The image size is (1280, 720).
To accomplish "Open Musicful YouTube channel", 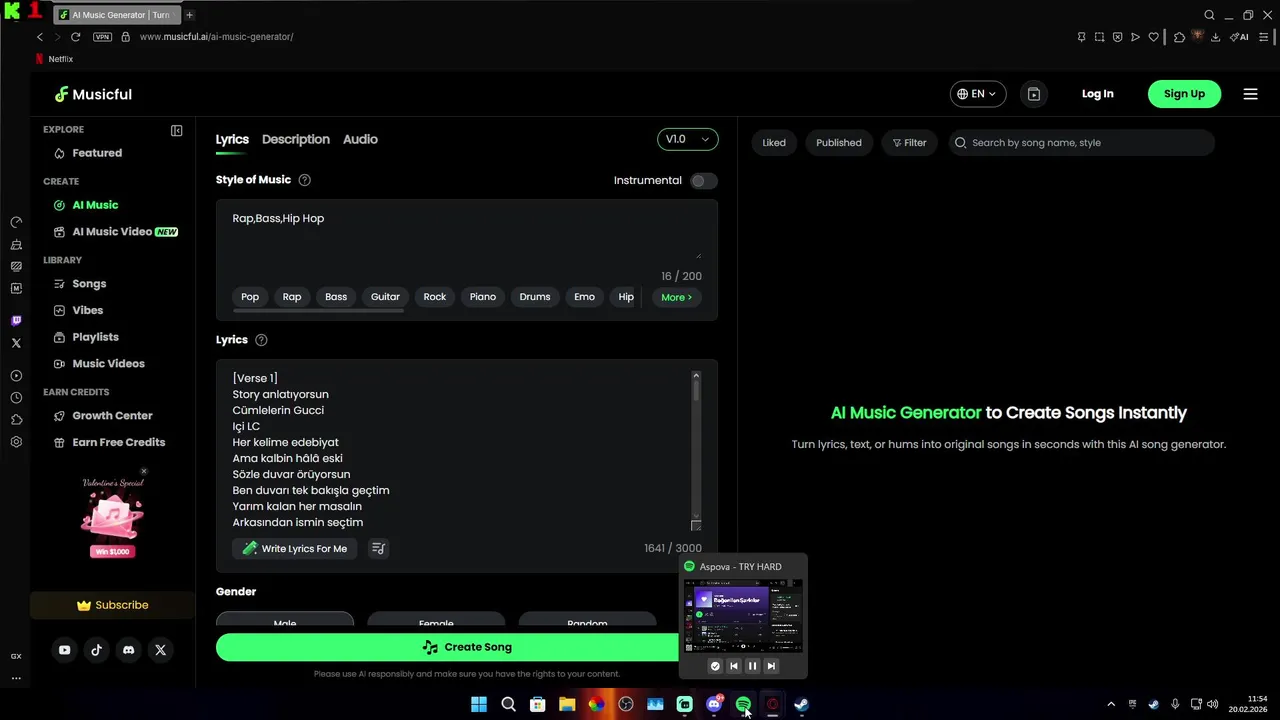I will [x=64, y=650].
